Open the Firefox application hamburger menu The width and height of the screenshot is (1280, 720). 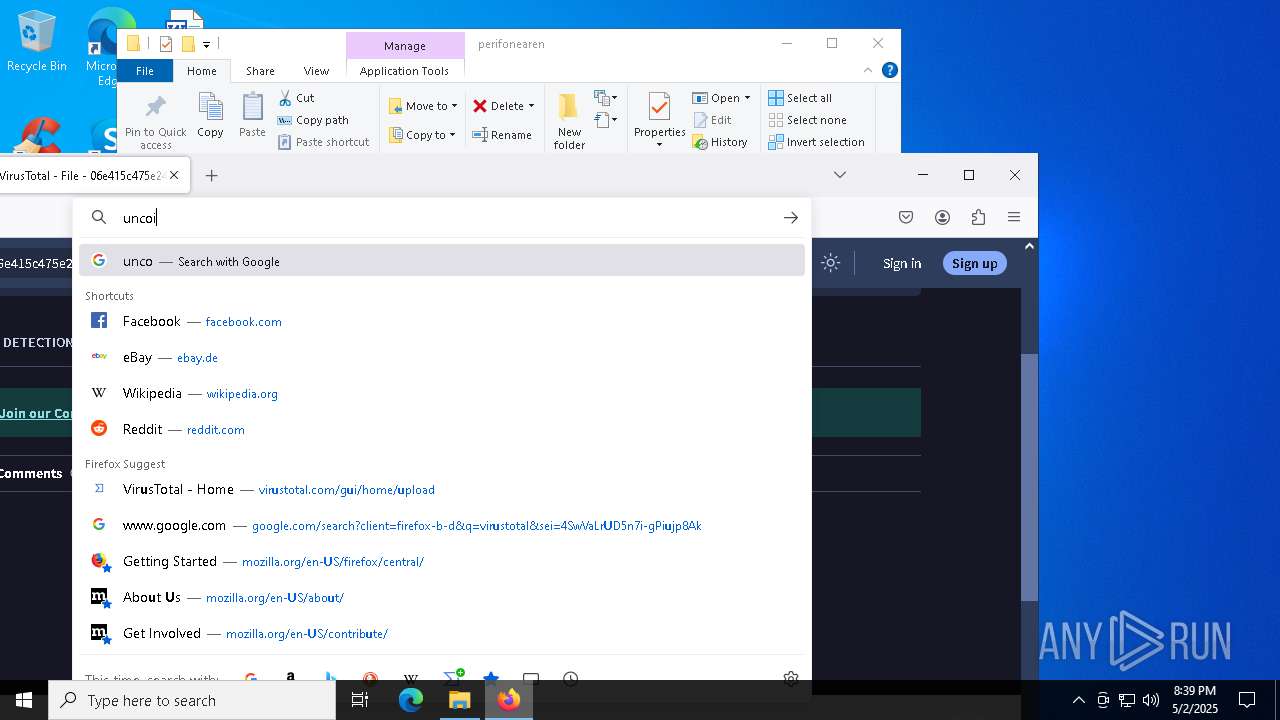(1014, 217)
